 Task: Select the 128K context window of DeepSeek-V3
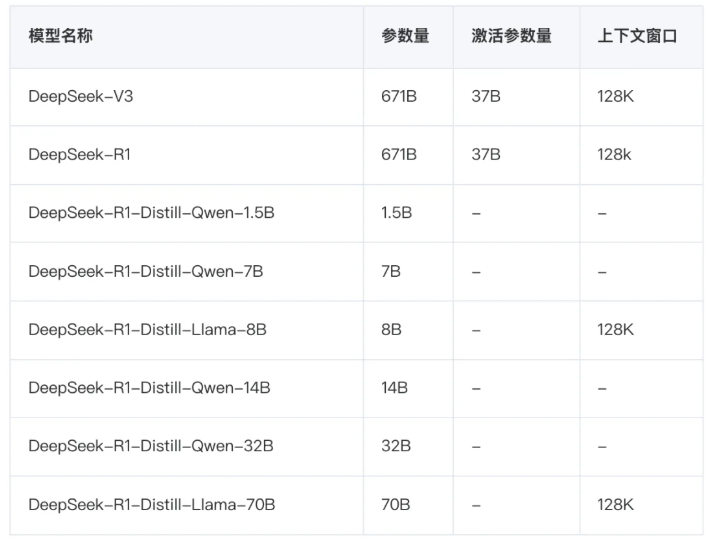pyautogui.click(x=616, y=97)
